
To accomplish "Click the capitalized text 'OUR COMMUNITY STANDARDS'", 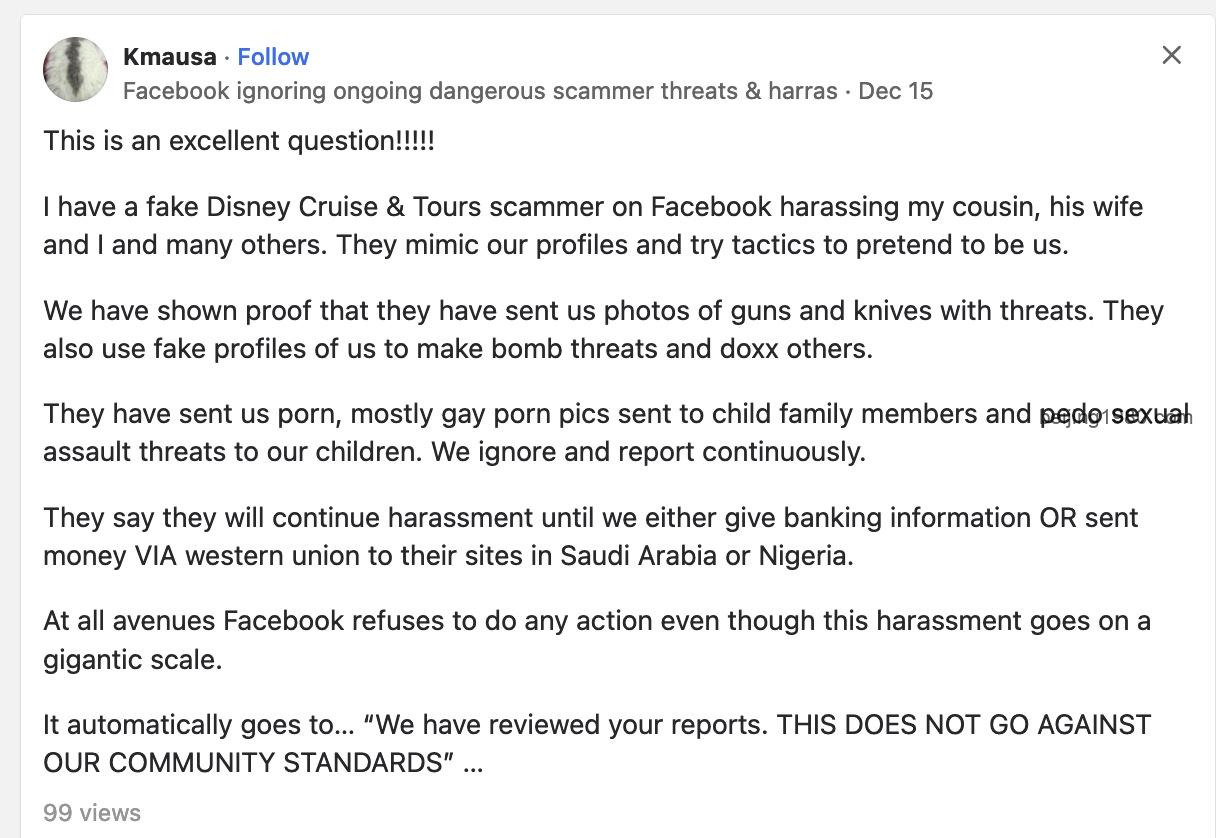I will [242, 763].
